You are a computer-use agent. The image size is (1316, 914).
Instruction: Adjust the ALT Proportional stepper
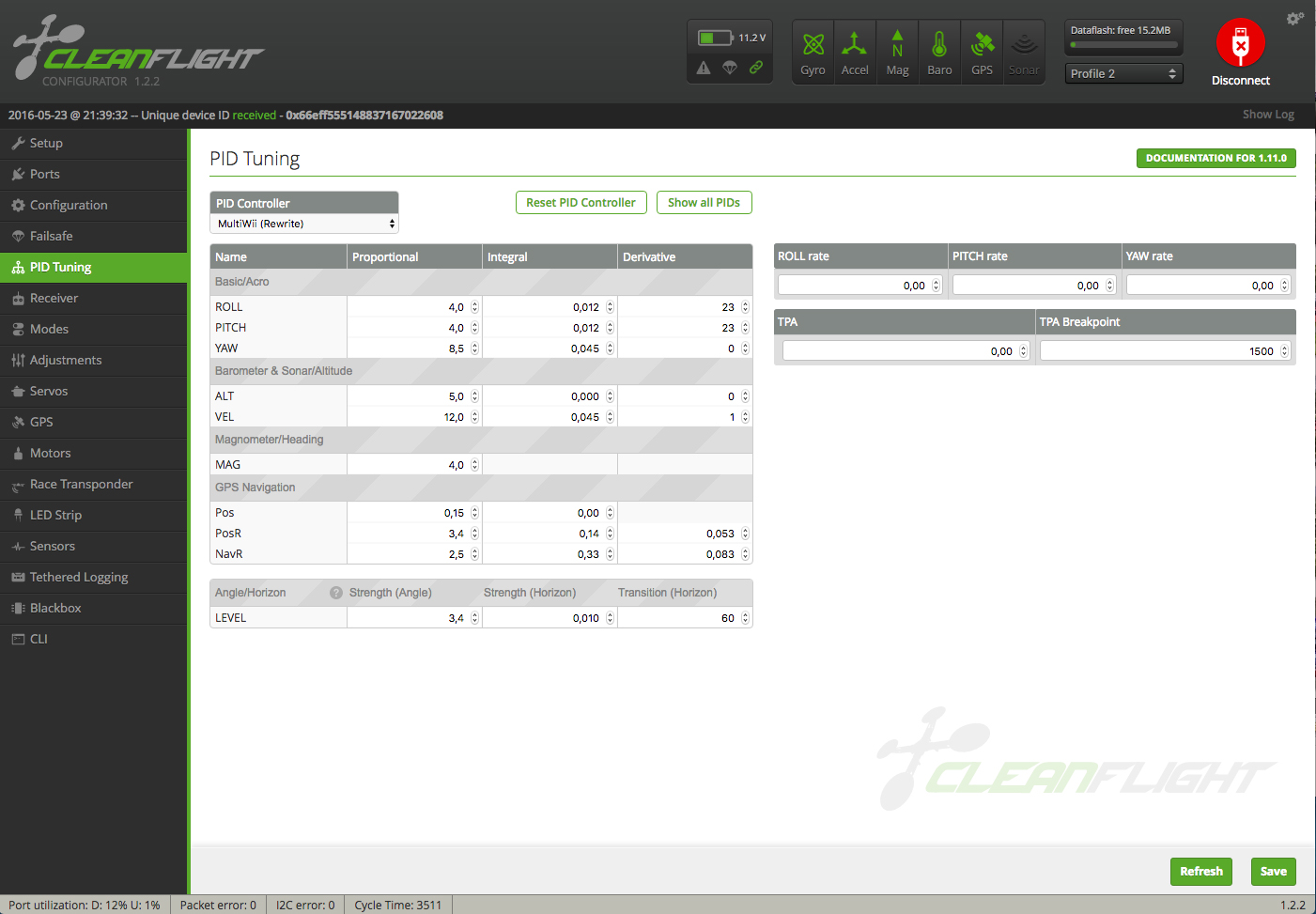point(474,396)
